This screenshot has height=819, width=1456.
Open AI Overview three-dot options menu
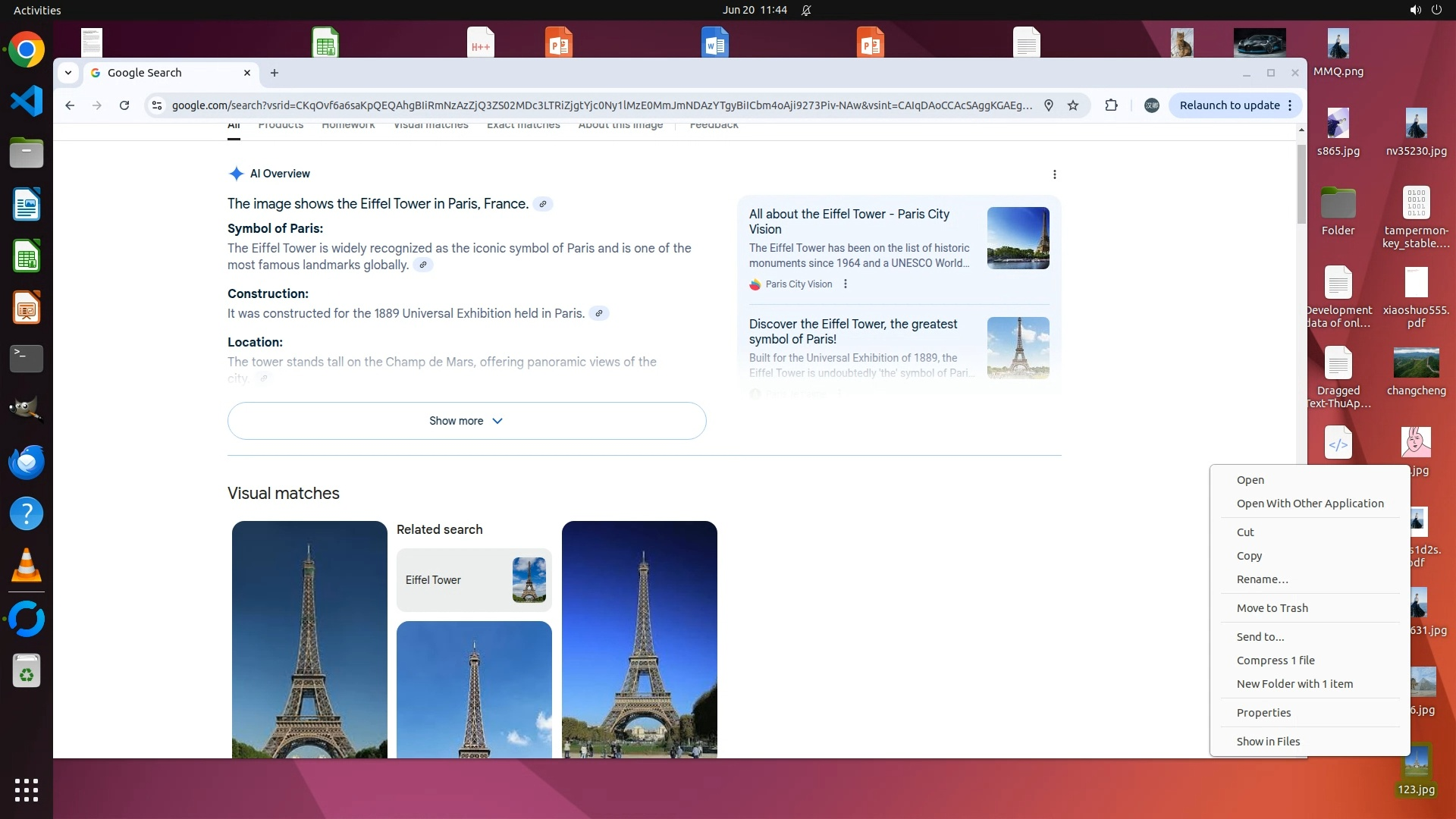click(1054, 174)
